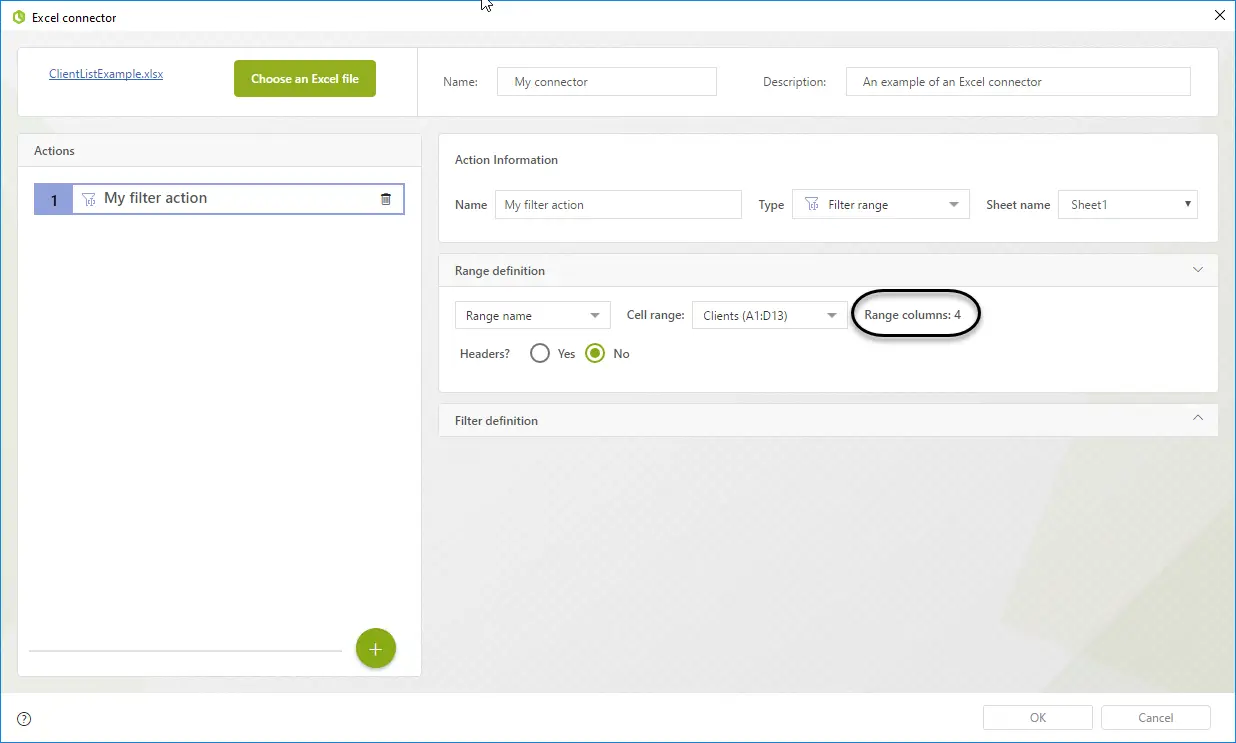Screen dimensions: 1236x743
Task: Select Yes for Headers
Action: (x=540, y=353)
